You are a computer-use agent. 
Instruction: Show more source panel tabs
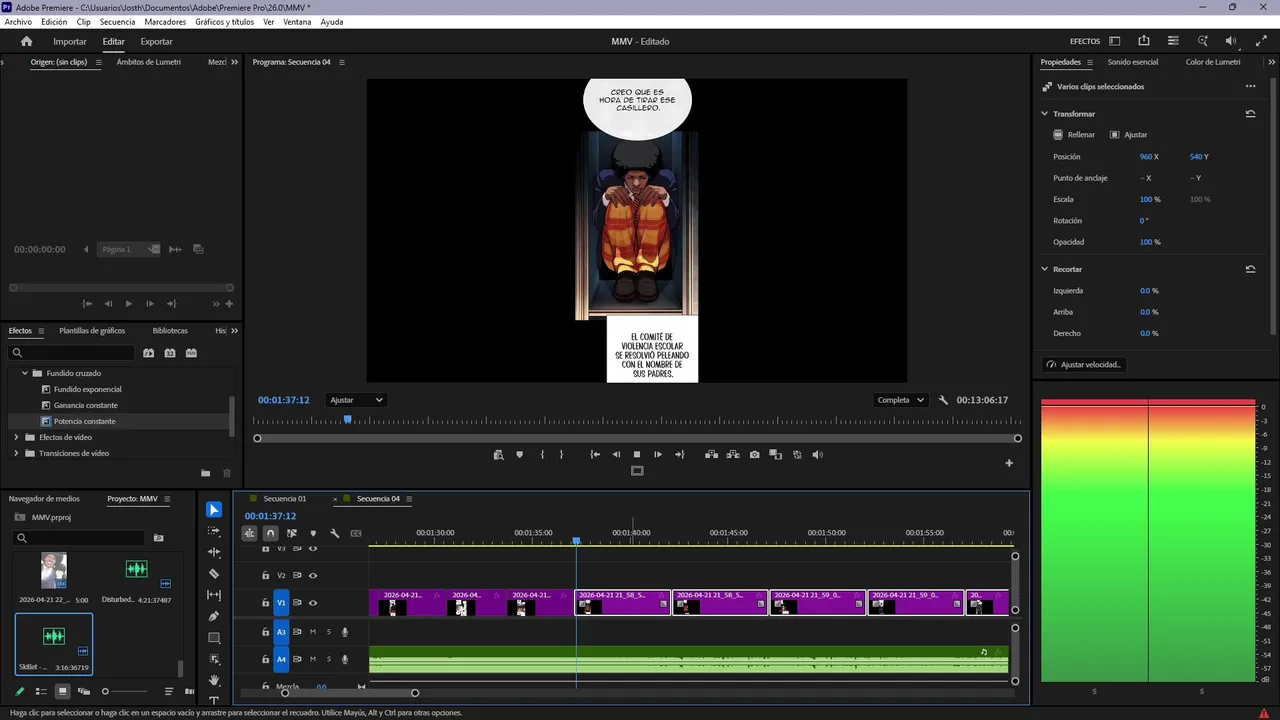(x=235, y=62)
